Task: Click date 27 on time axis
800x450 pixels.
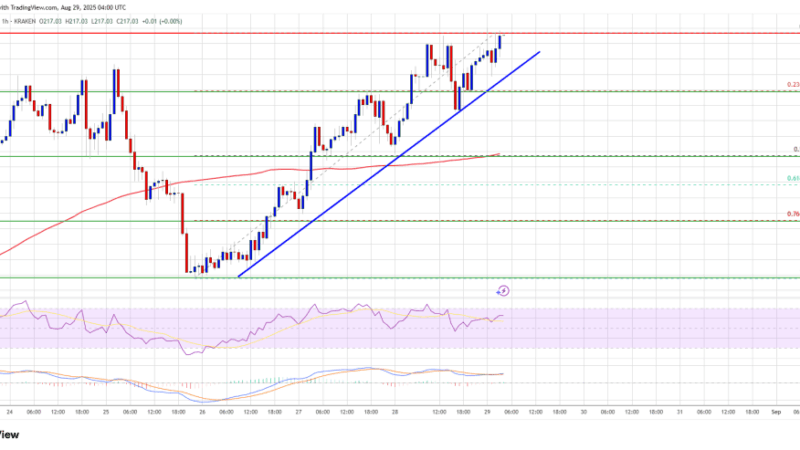Action: tap(298, 412)
